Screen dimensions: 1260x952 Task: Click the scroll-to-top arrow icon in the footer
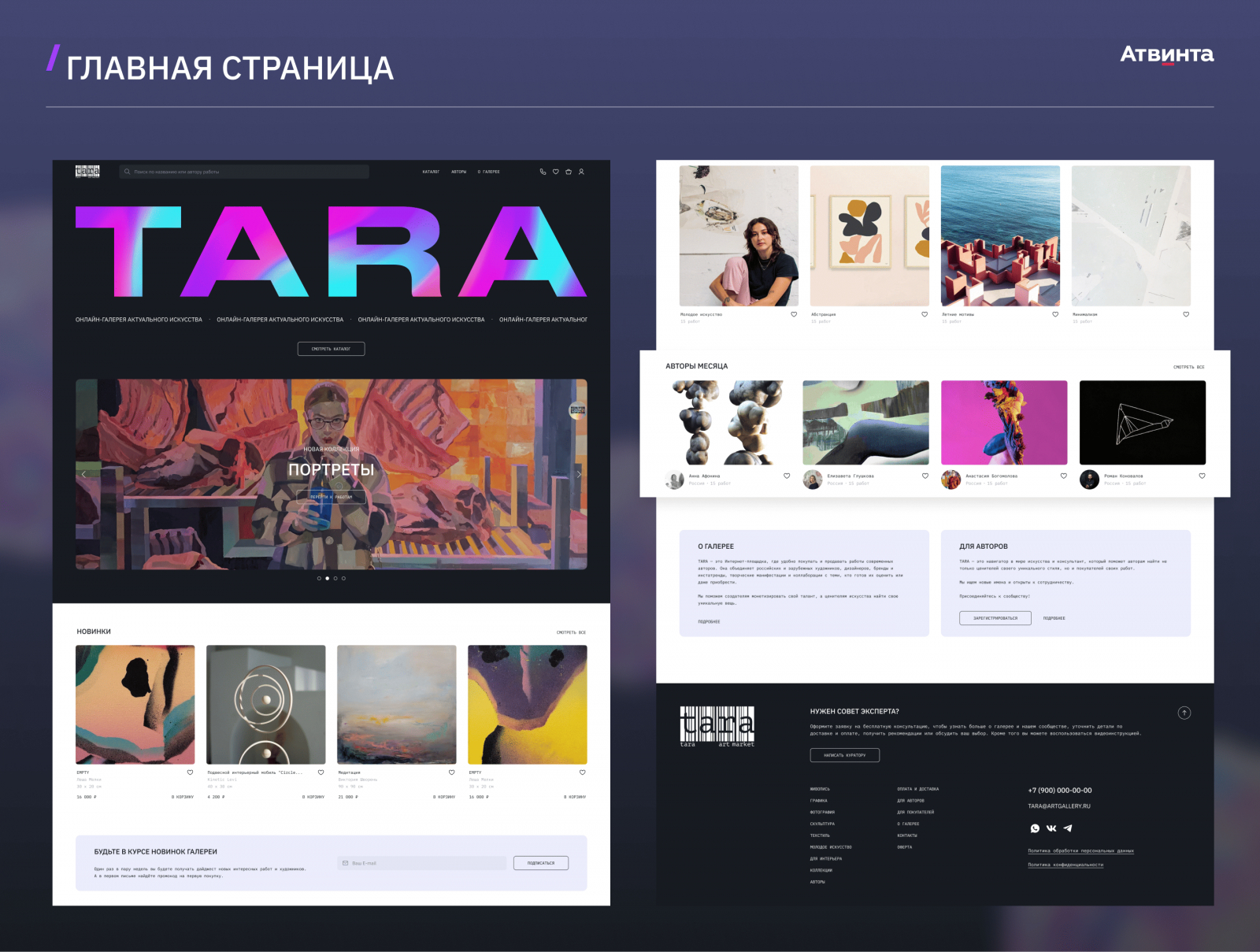1184,713
